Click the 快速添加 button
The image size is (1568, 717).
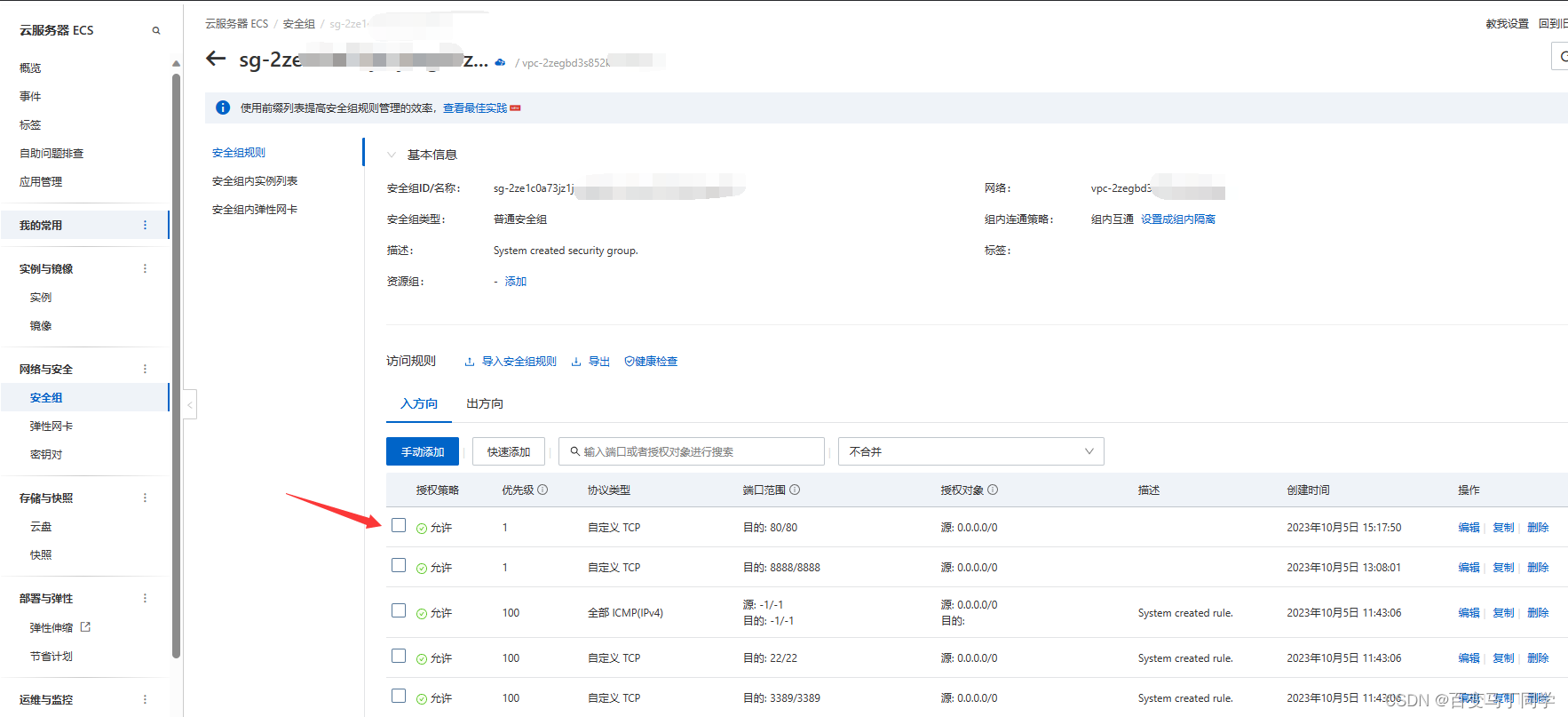[509, 451]
